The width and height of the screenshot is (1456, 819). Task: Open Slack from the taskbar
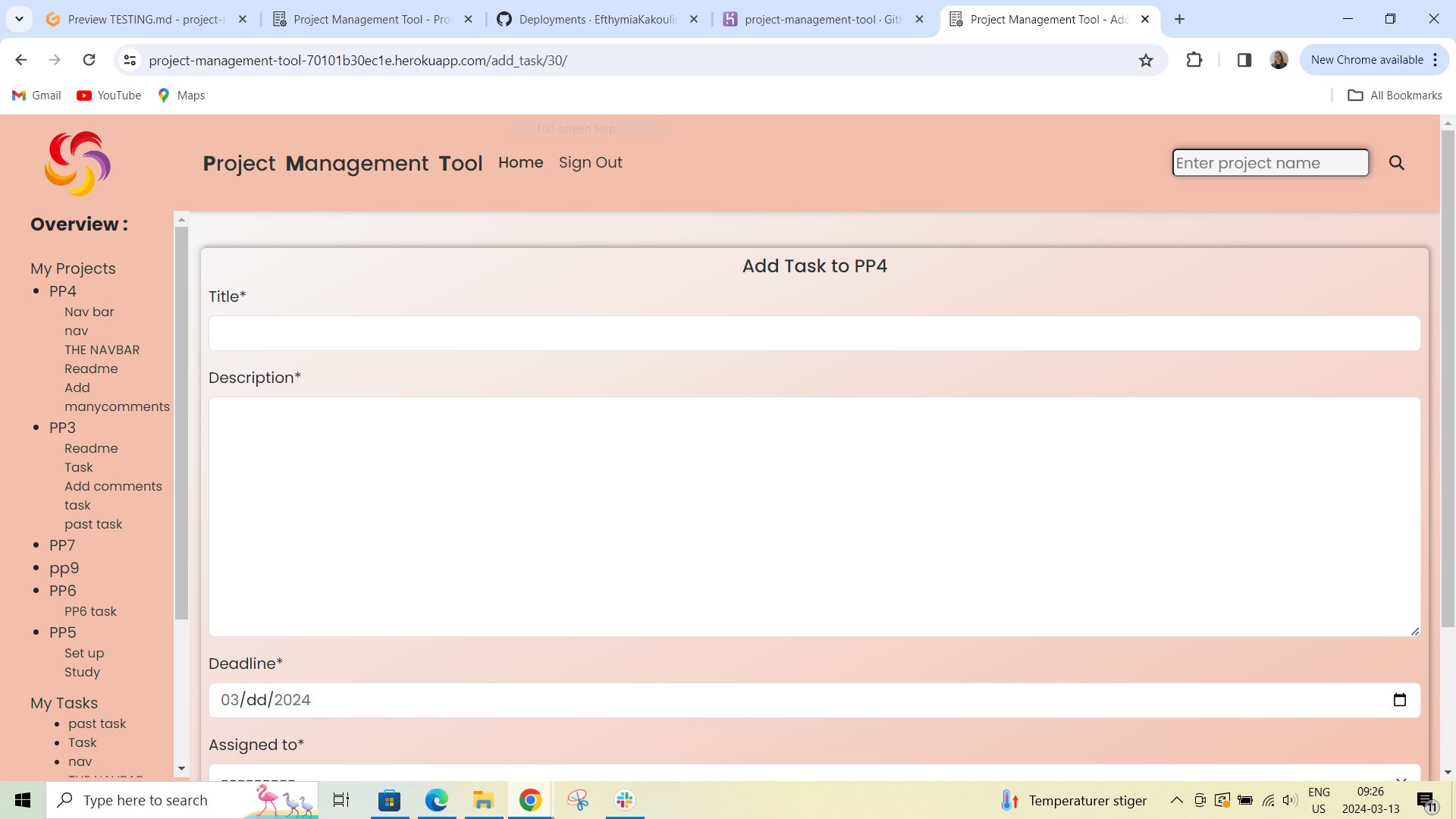(623, 800)
